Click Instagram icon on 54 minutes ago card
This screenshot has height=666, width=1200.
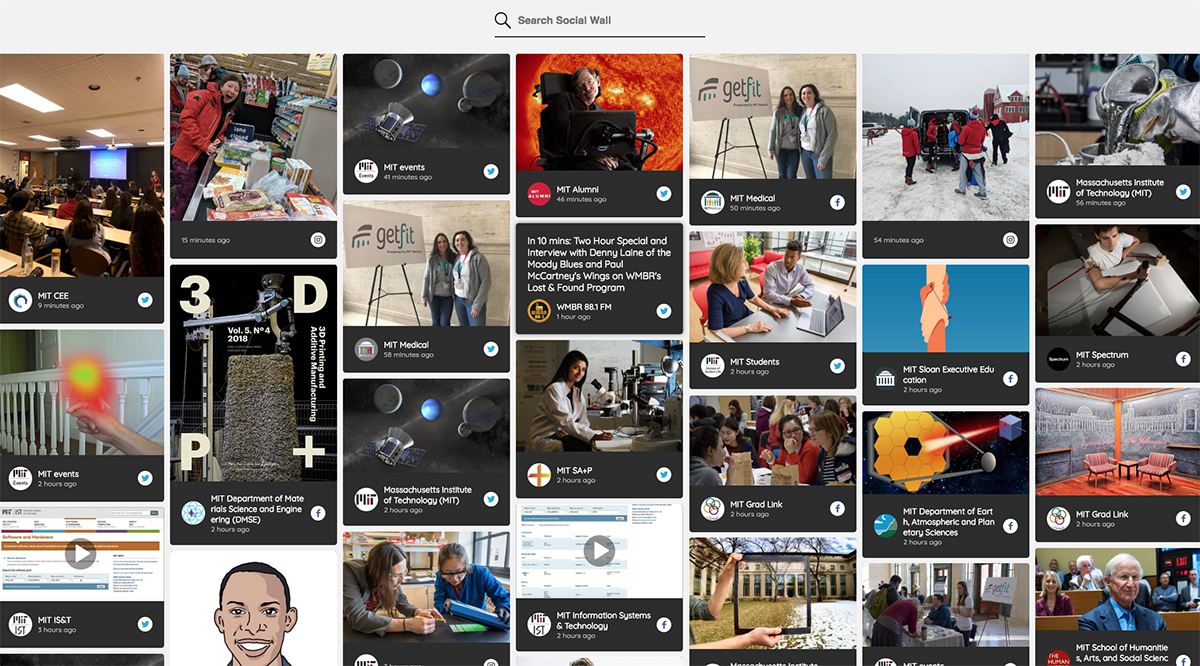click(x=1010, y=240)
